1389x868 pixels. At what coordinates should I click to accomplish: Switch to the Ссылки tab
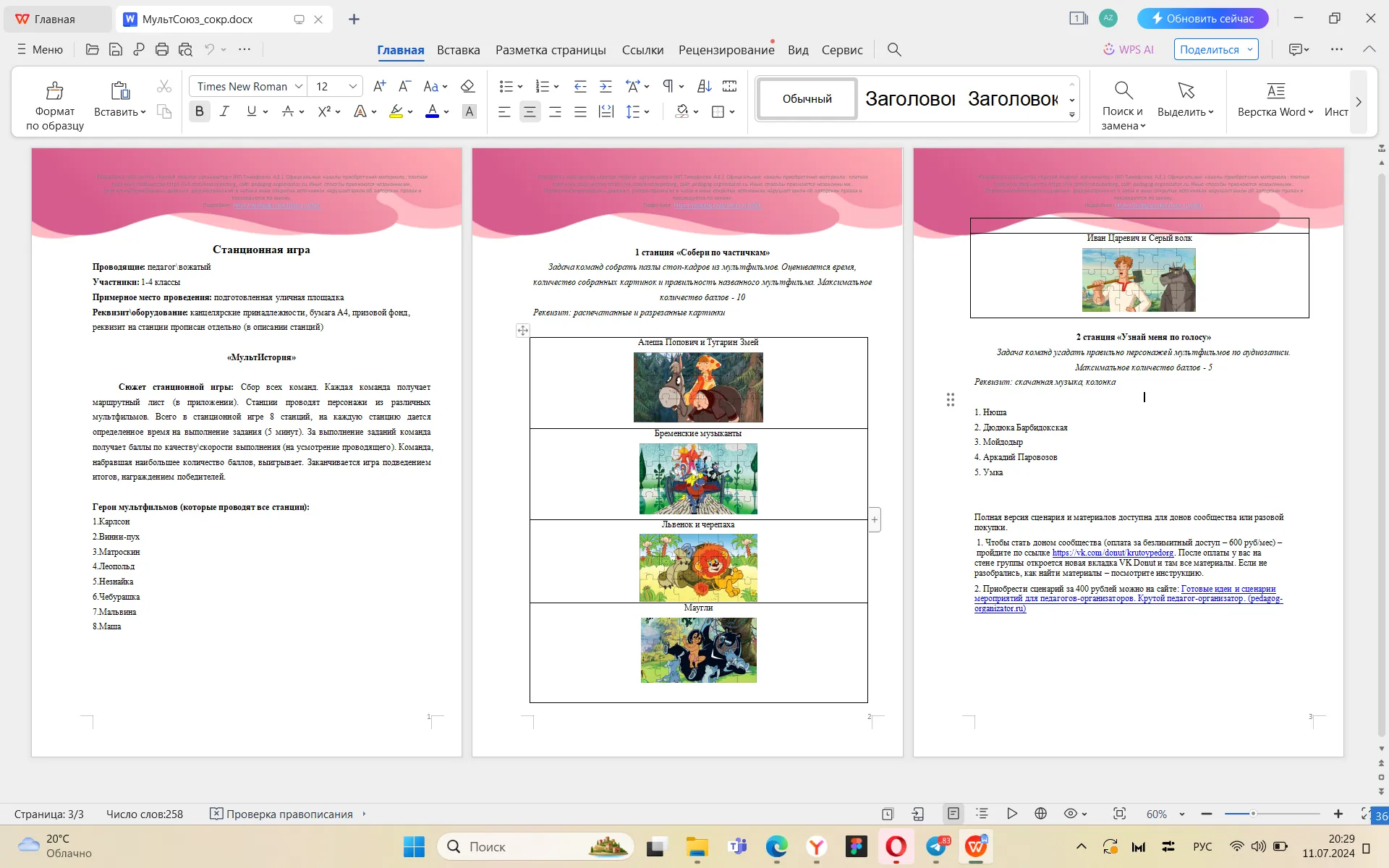coord(642,50)
